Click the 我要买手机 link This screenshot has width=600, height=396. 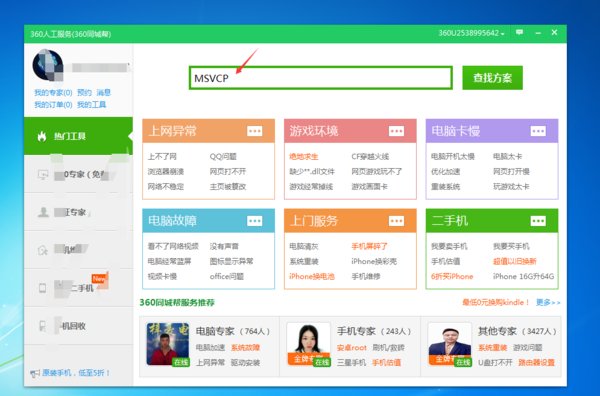tap(511, 246)
